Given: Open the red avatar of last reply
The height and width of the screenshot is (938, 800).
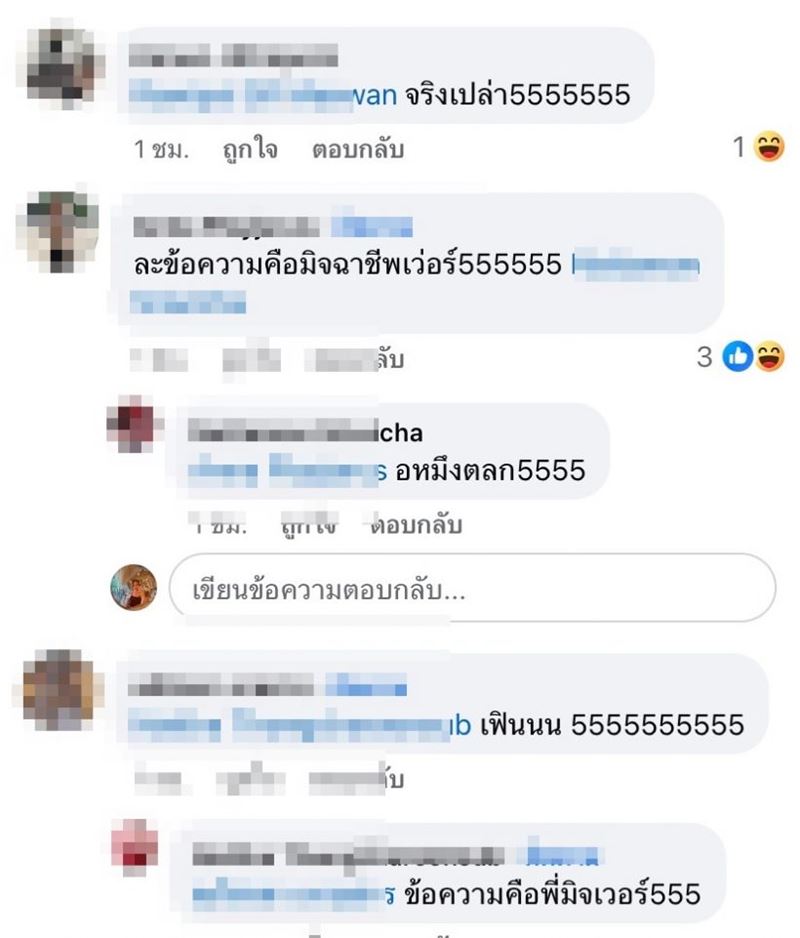Looking at the screenshot, I should point(135,848).
